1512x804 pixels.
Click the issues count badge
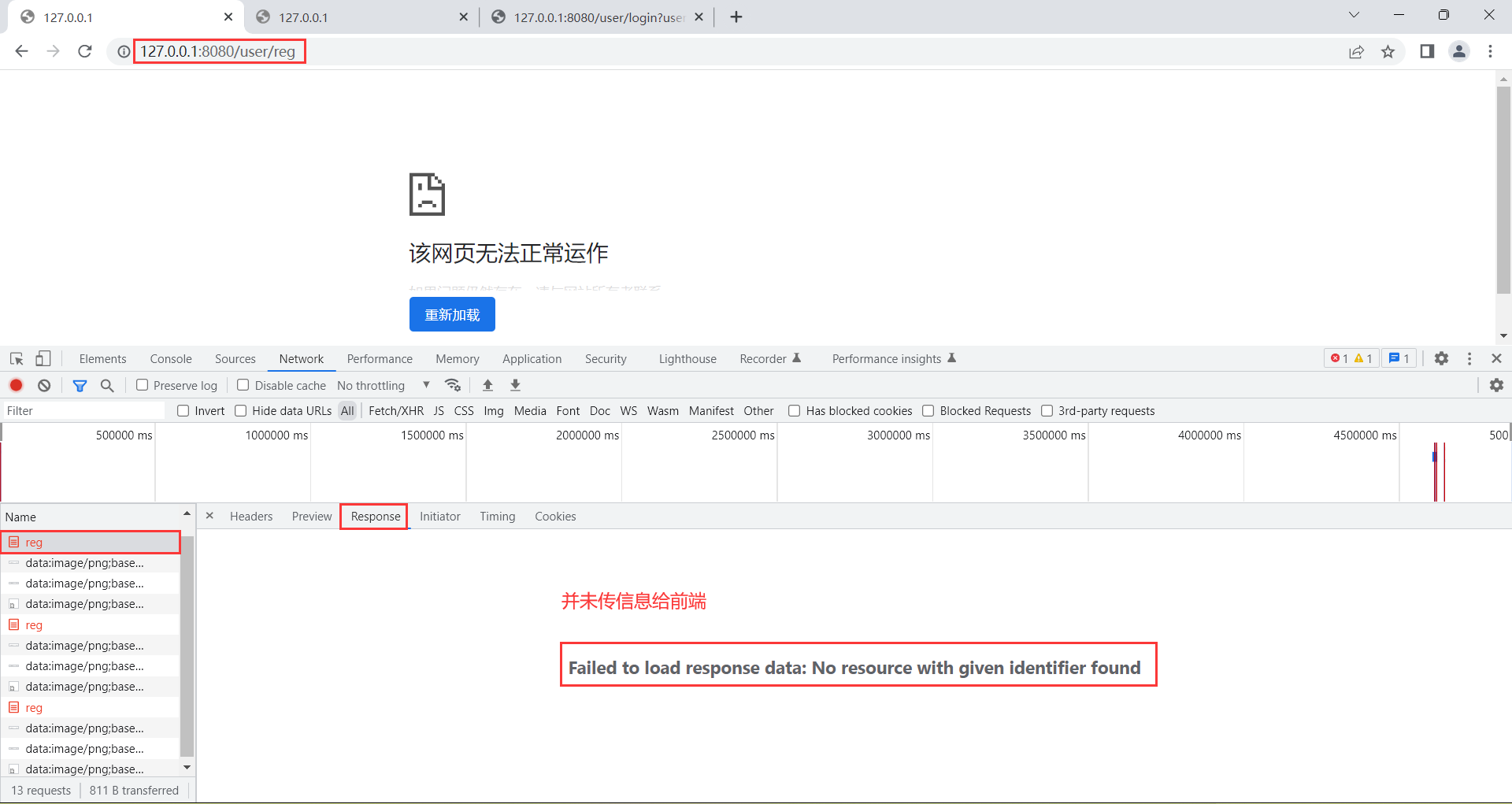[1399, 358]
